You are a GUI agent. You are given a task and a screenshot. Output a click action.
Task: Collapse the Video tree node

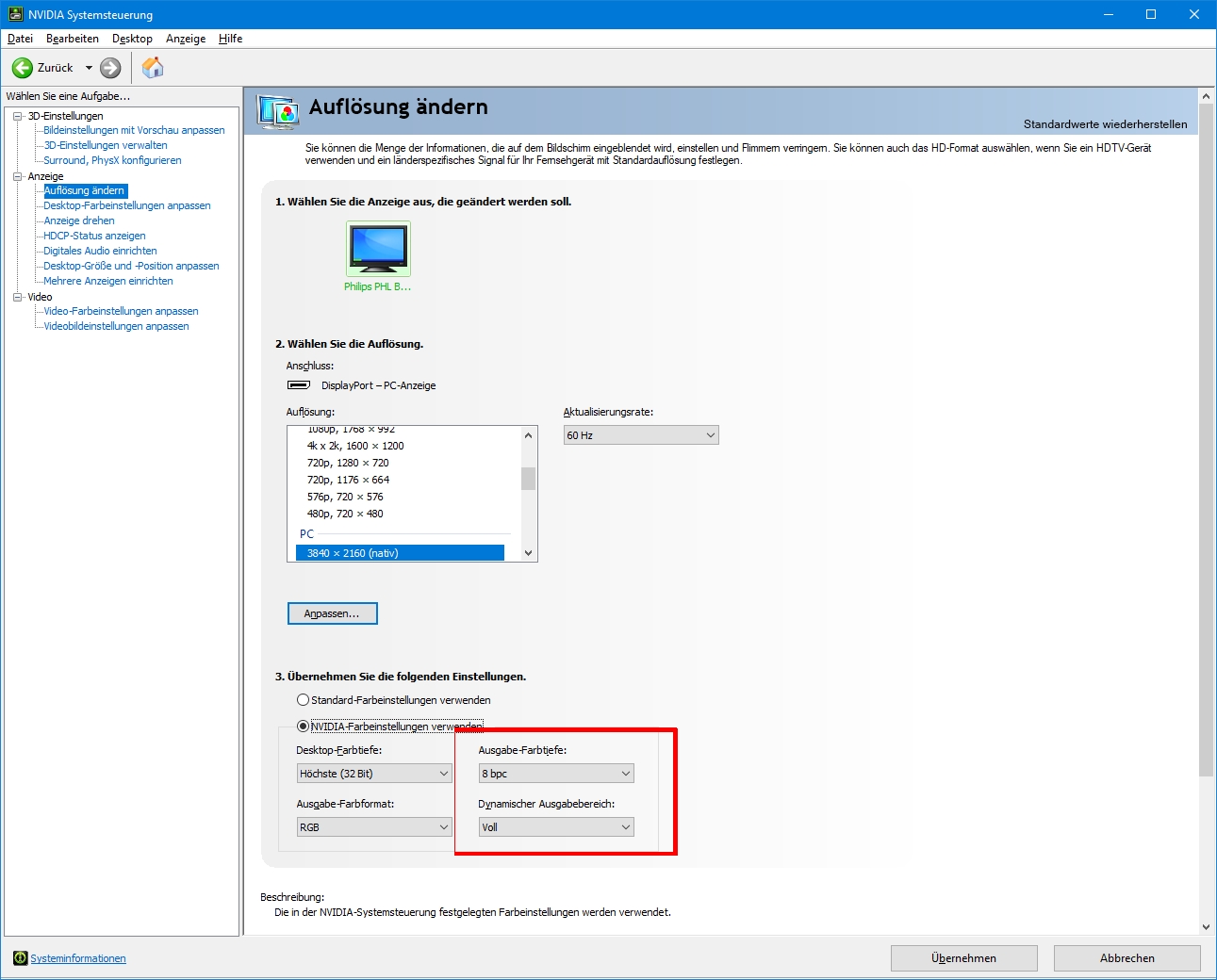17,297
